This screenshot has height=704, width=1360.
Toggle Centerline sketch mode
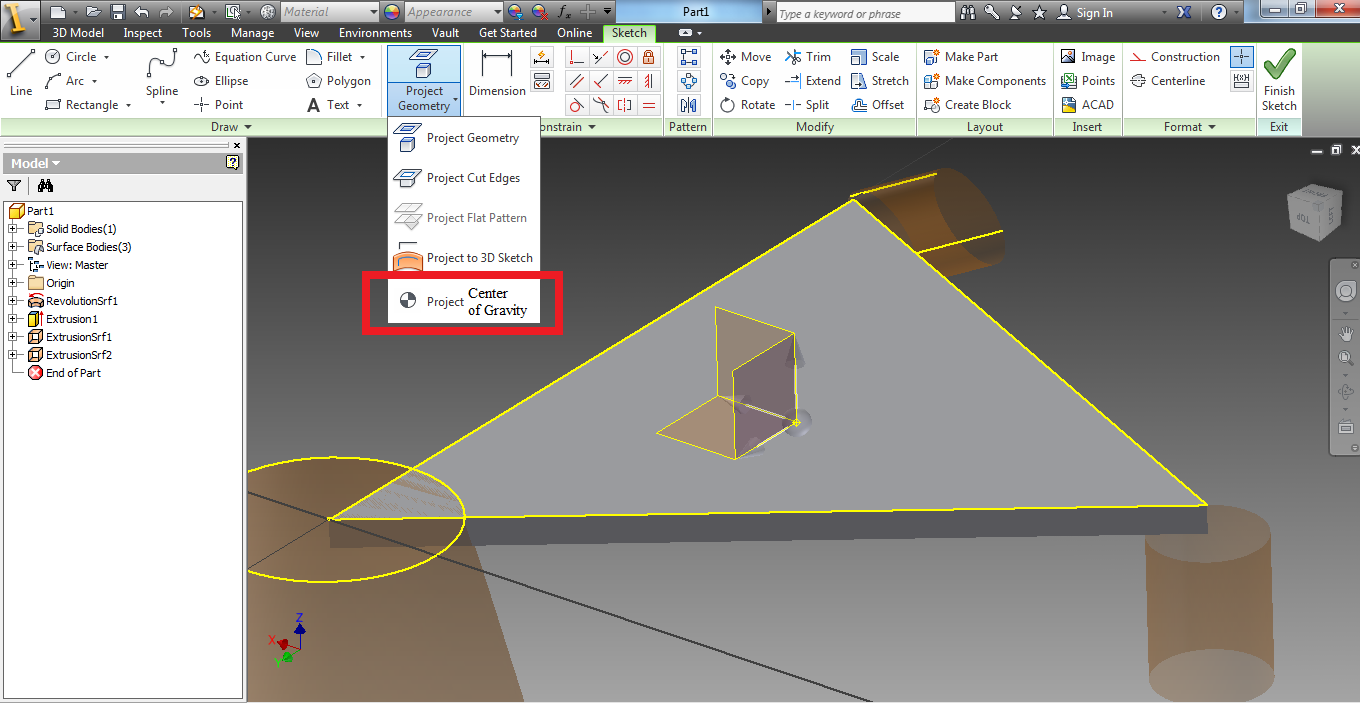(1172, 80)
